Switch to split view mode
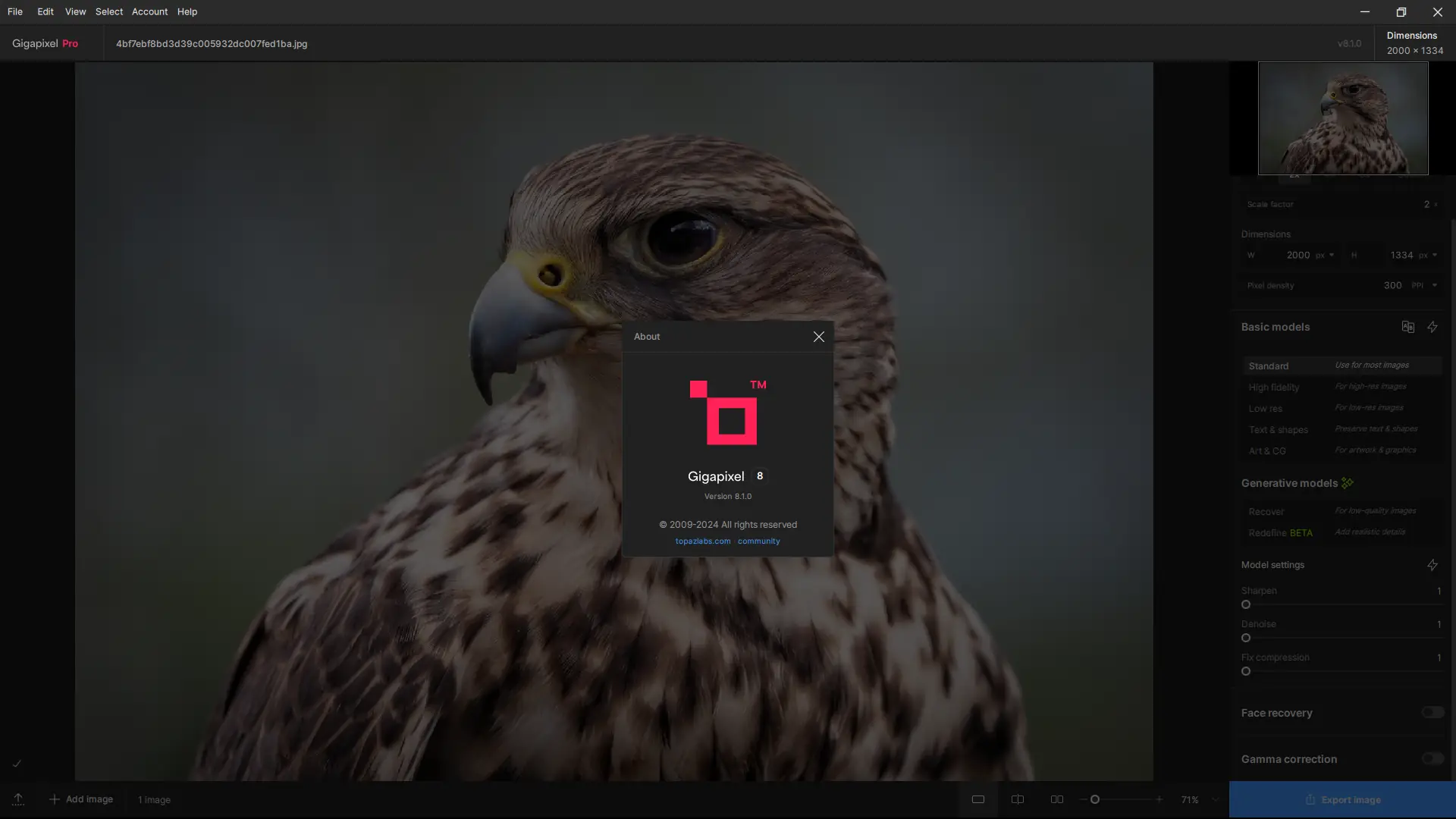Image resolution: width=1456 pixels, height=819 pixels. pyautogui.click(x=1018, y=799)
